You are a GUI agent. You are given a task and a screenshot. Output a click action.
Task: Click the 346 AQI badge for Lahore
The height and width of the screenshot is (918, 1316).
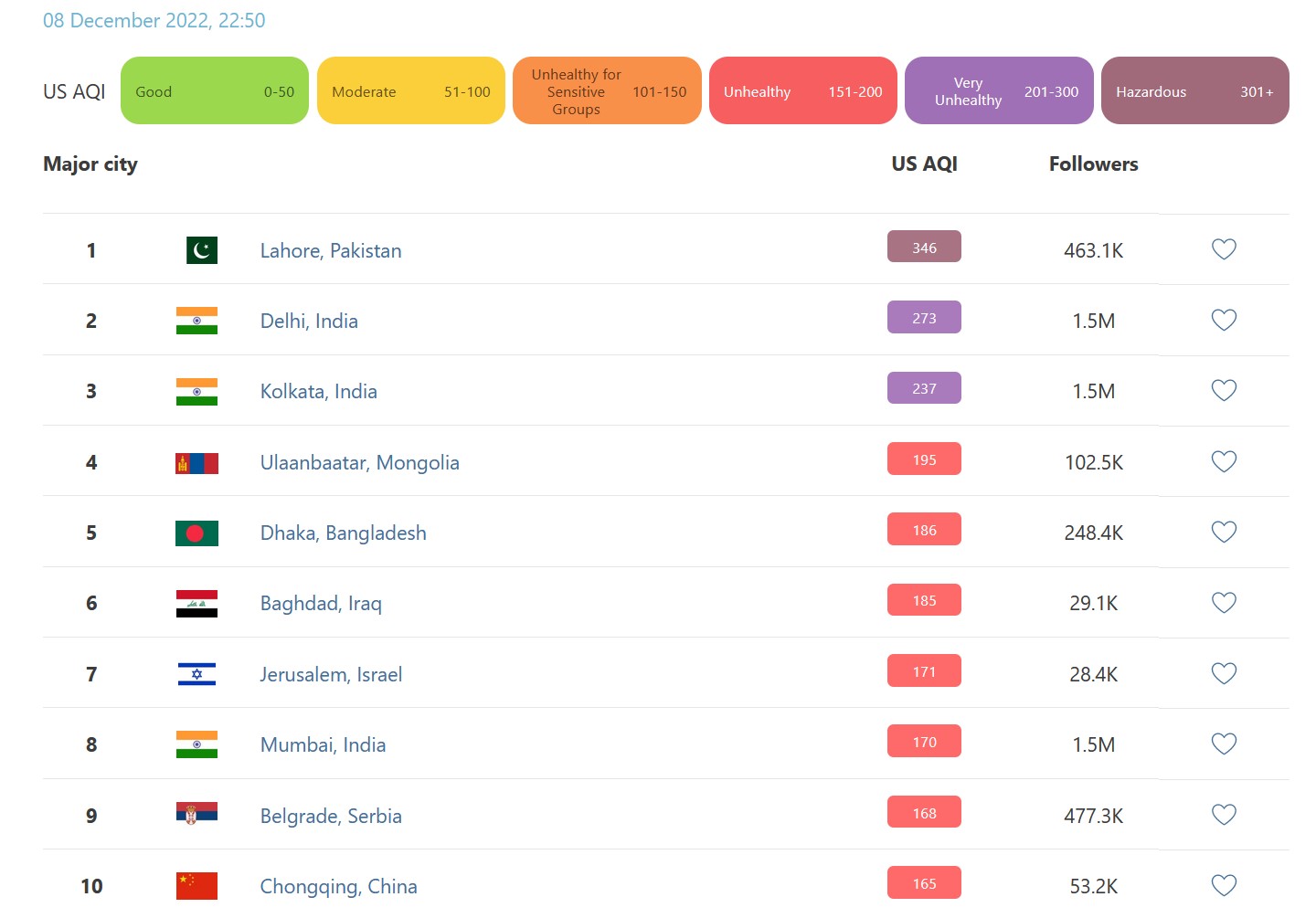924,248
